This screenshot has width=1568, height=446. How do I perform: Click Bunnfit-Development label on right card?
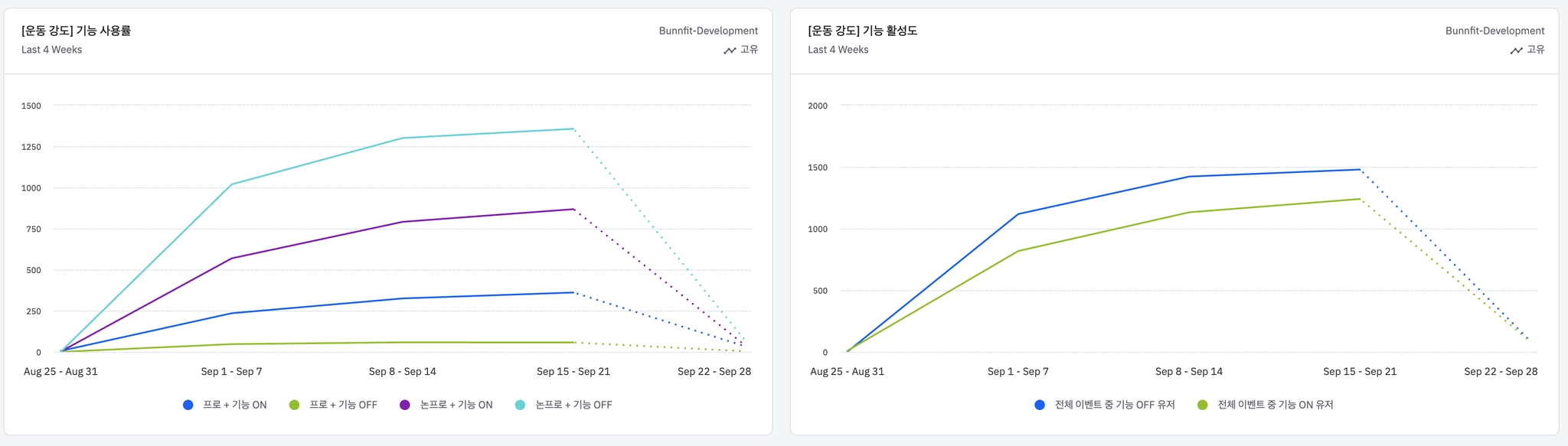tap(1494, 31)
